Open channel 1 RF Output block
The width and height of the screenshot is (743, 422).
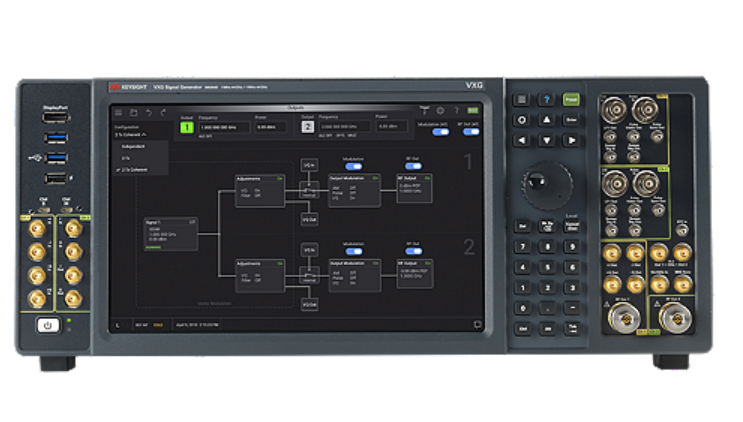[414, 189]
